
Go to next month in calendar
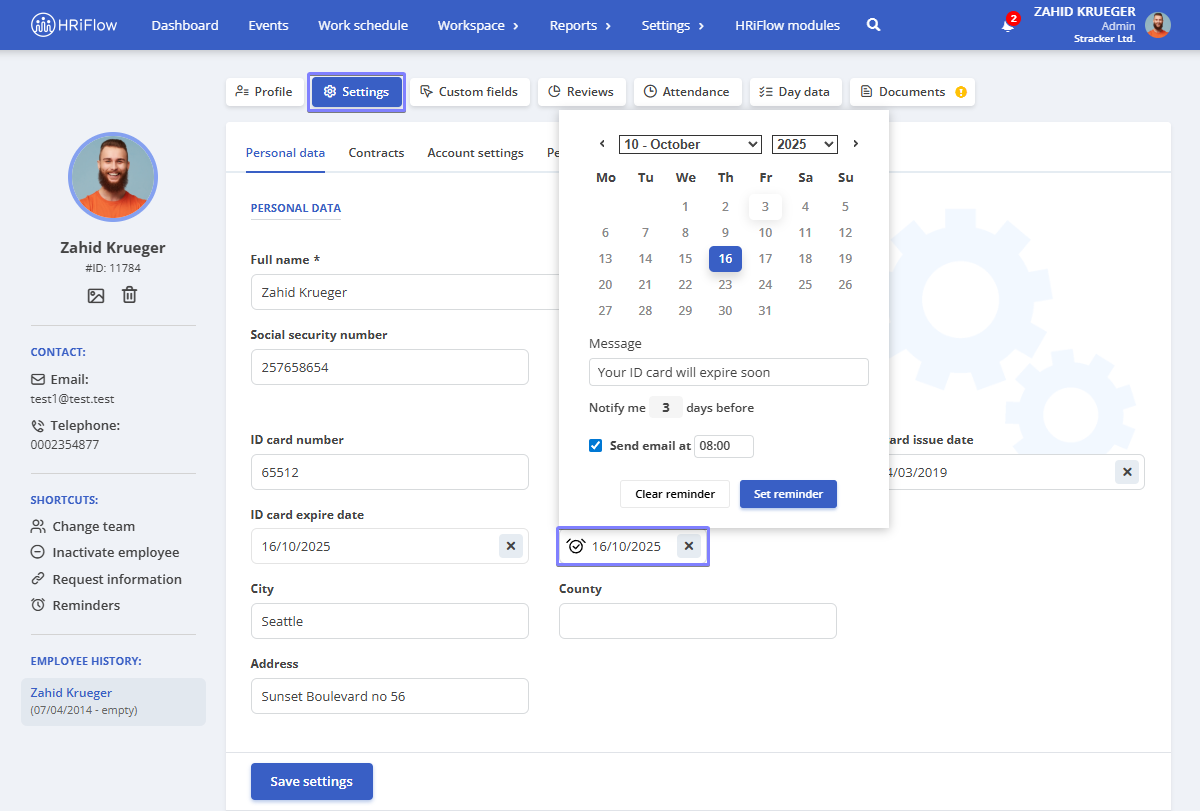[856, 144]
